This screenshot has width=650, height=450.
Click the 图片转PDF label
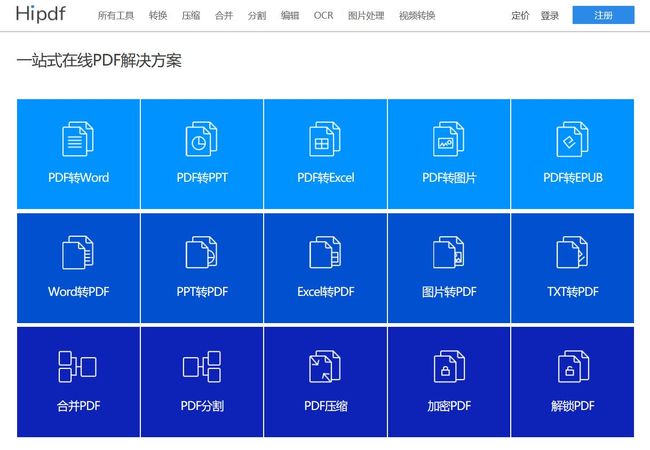pos(449,292)
